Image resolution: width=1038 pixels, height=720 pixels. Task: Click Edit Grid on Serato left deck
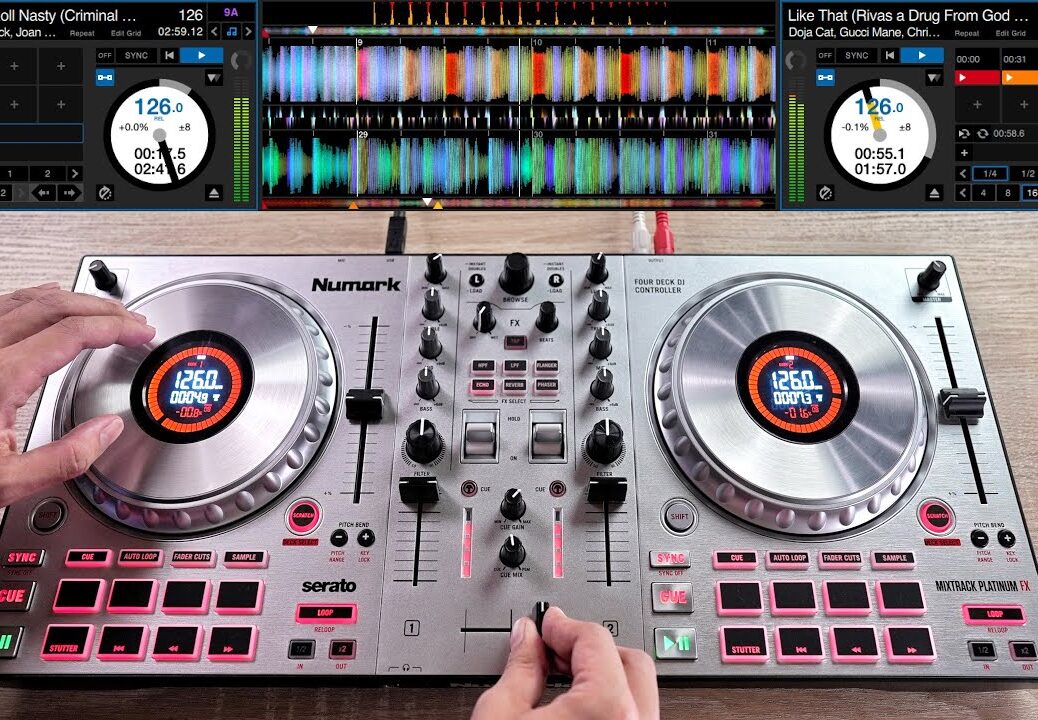coord(126,33)
